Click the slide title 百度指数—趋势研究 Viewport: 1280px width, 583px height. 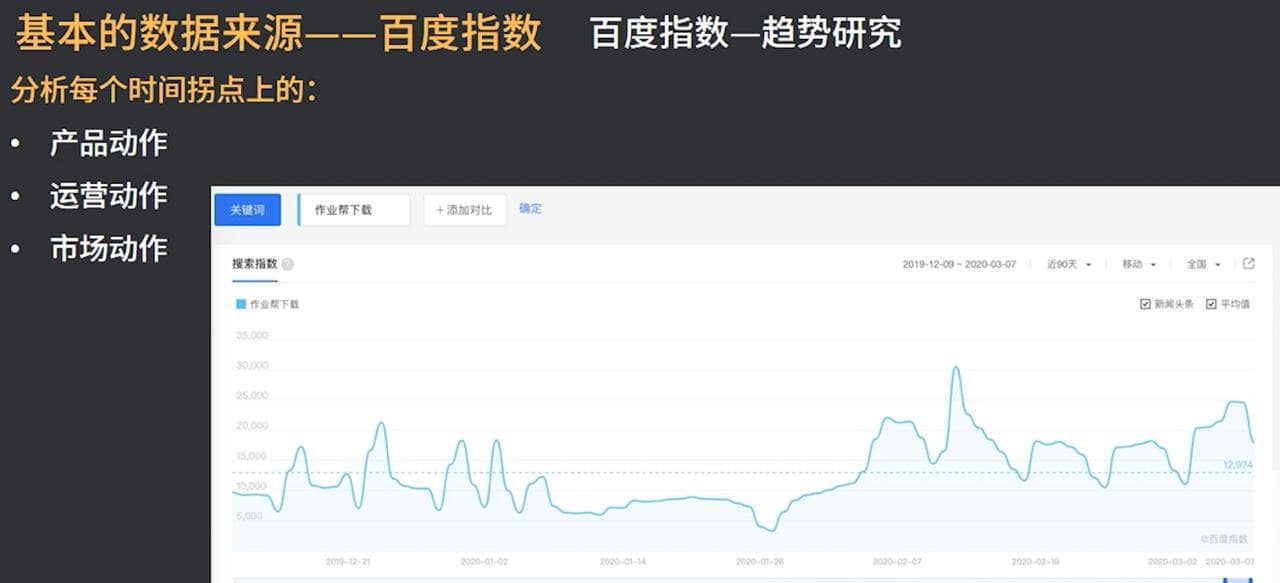point(746,33)
